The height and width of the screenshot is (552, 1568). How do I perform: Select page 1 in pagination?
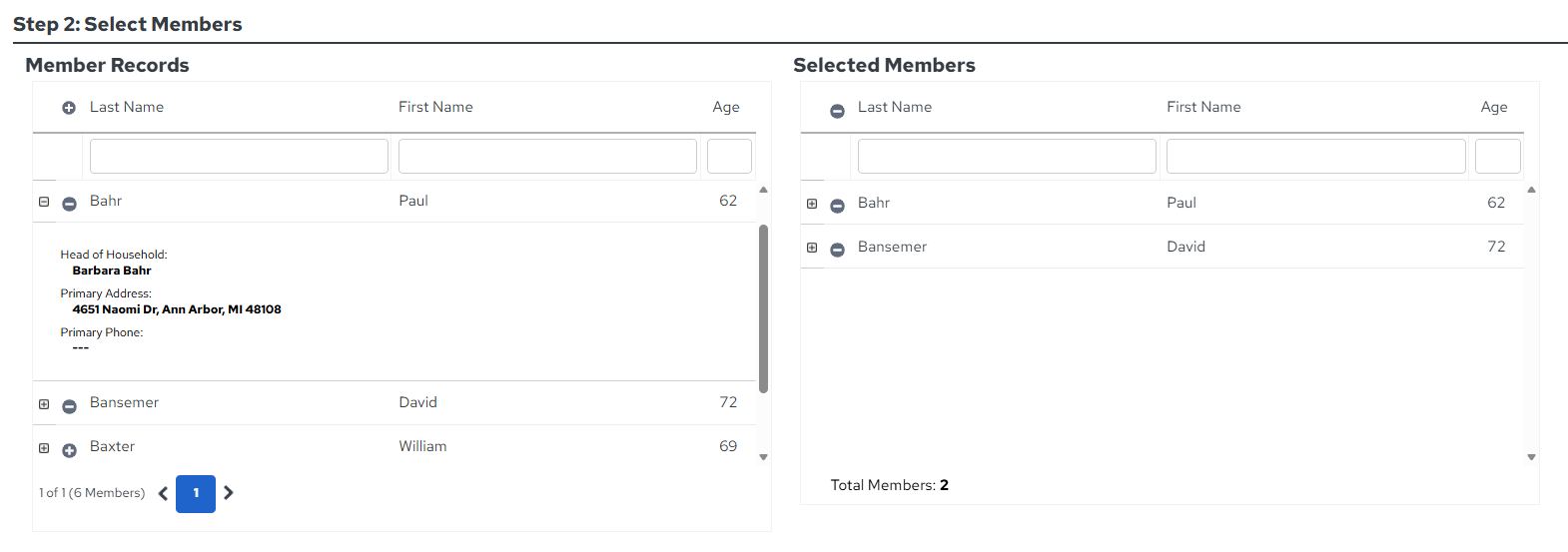point(196,494)
